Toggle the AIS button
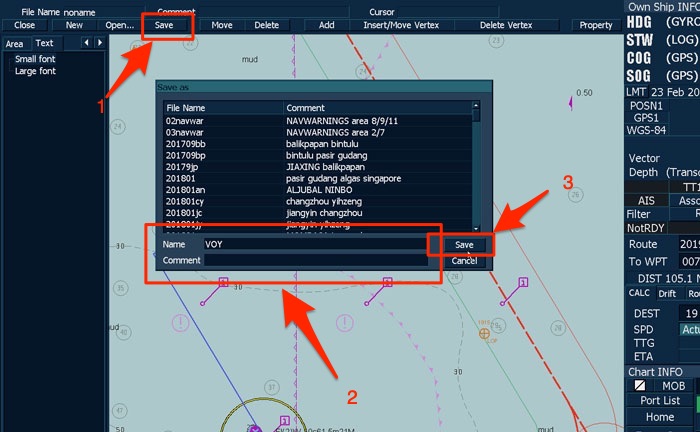 click(646, 200)
